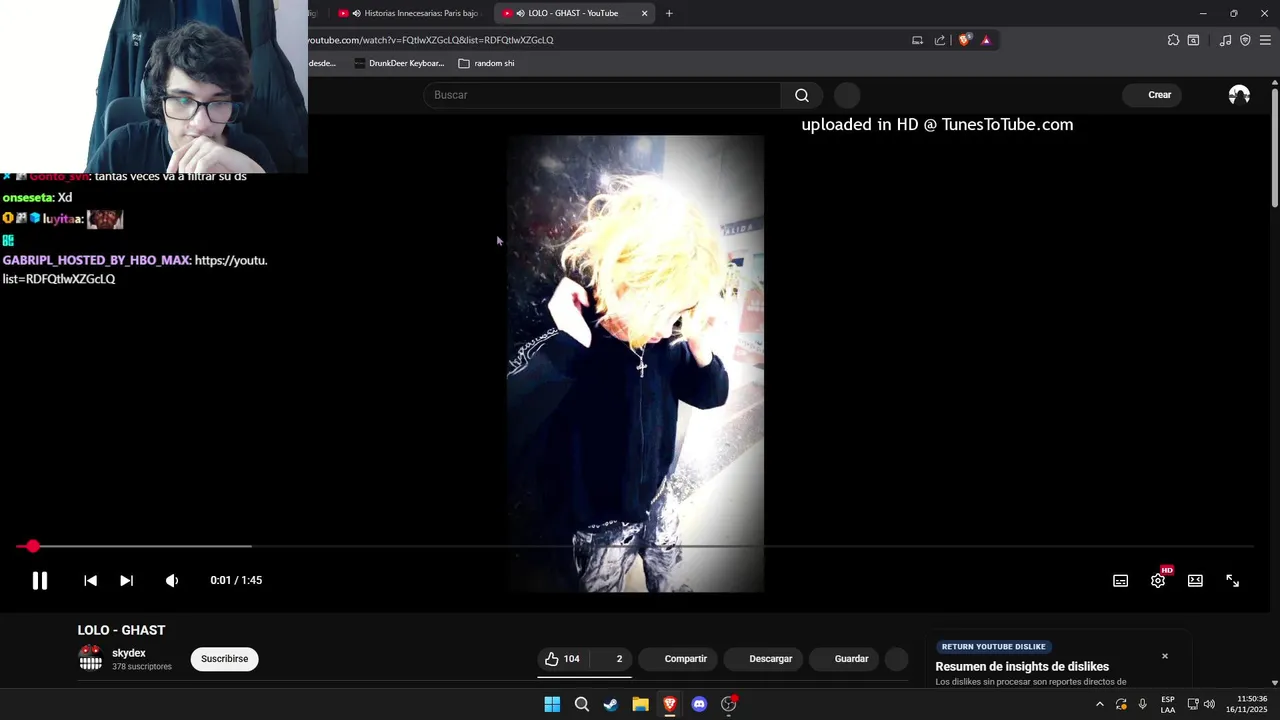The image size is (1280, 720).
Task: Open ESP LAA language switcher
Action: (x=1168, y=704)
